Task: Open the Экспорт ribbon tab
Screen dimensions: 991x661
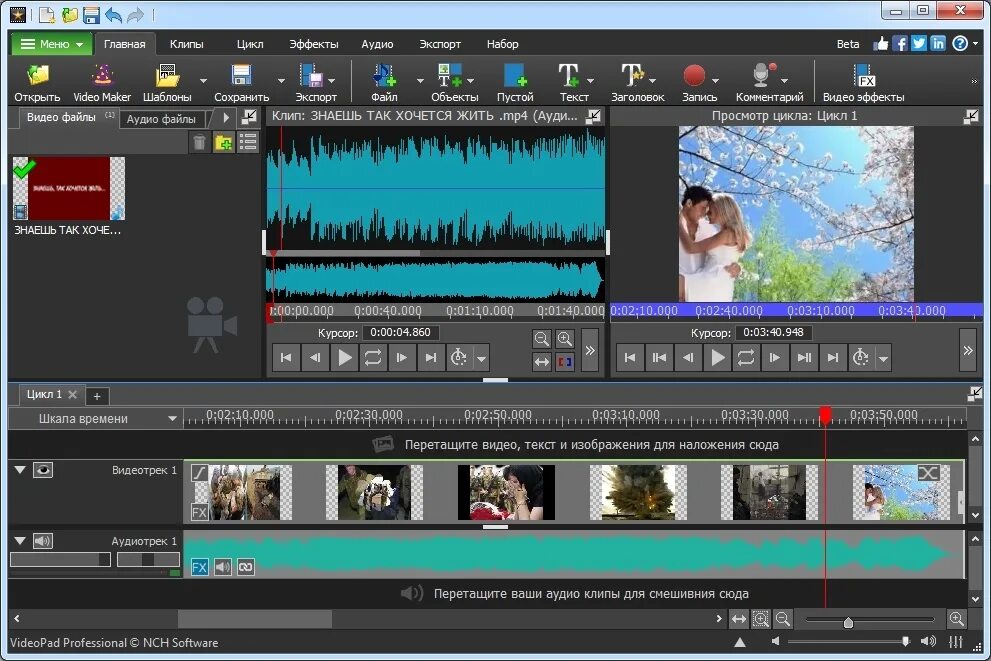Action: point(440,44)
